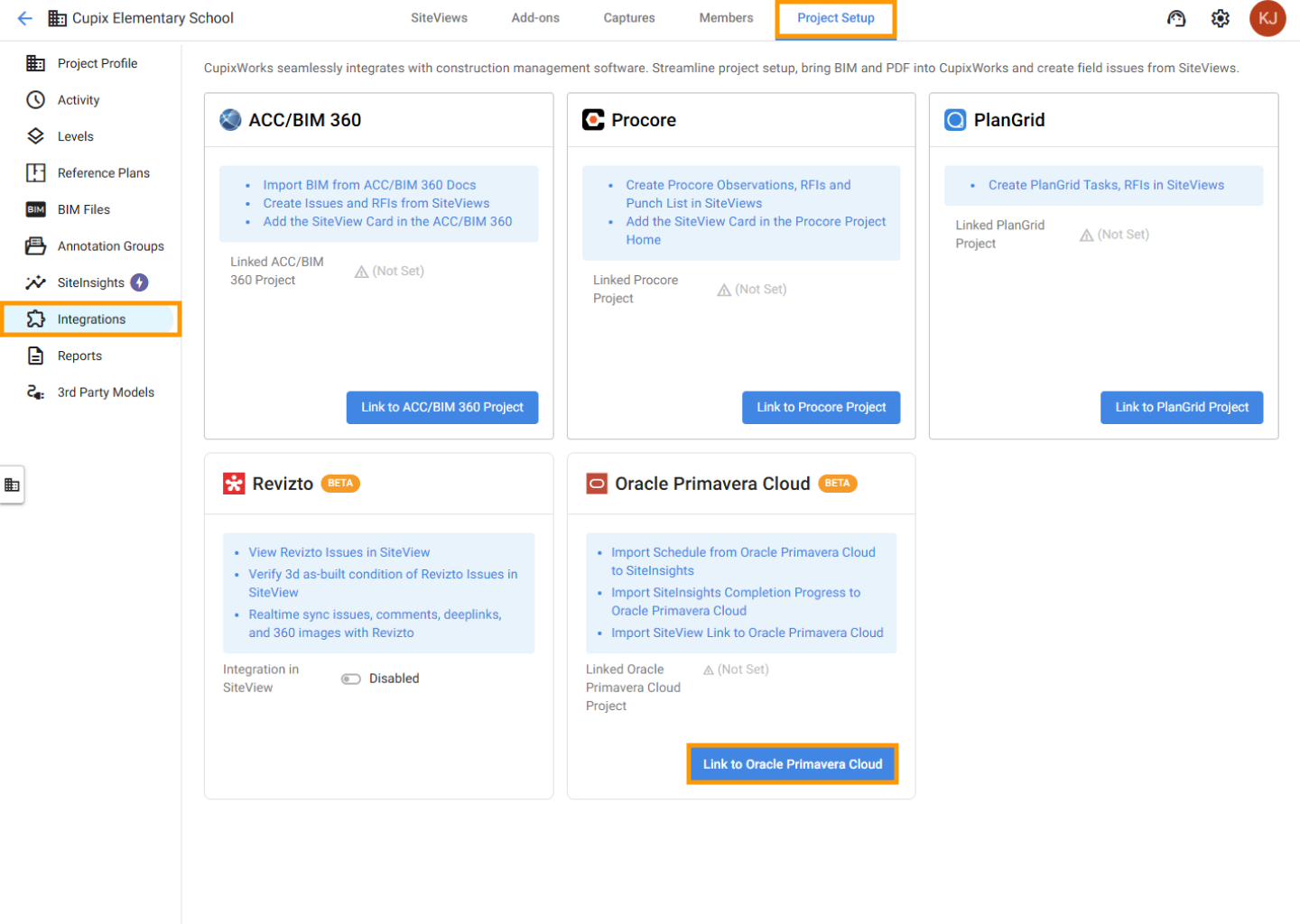Click the Annotation Groups icon
Screen dimensions: 1300x924
click(36, 246)
